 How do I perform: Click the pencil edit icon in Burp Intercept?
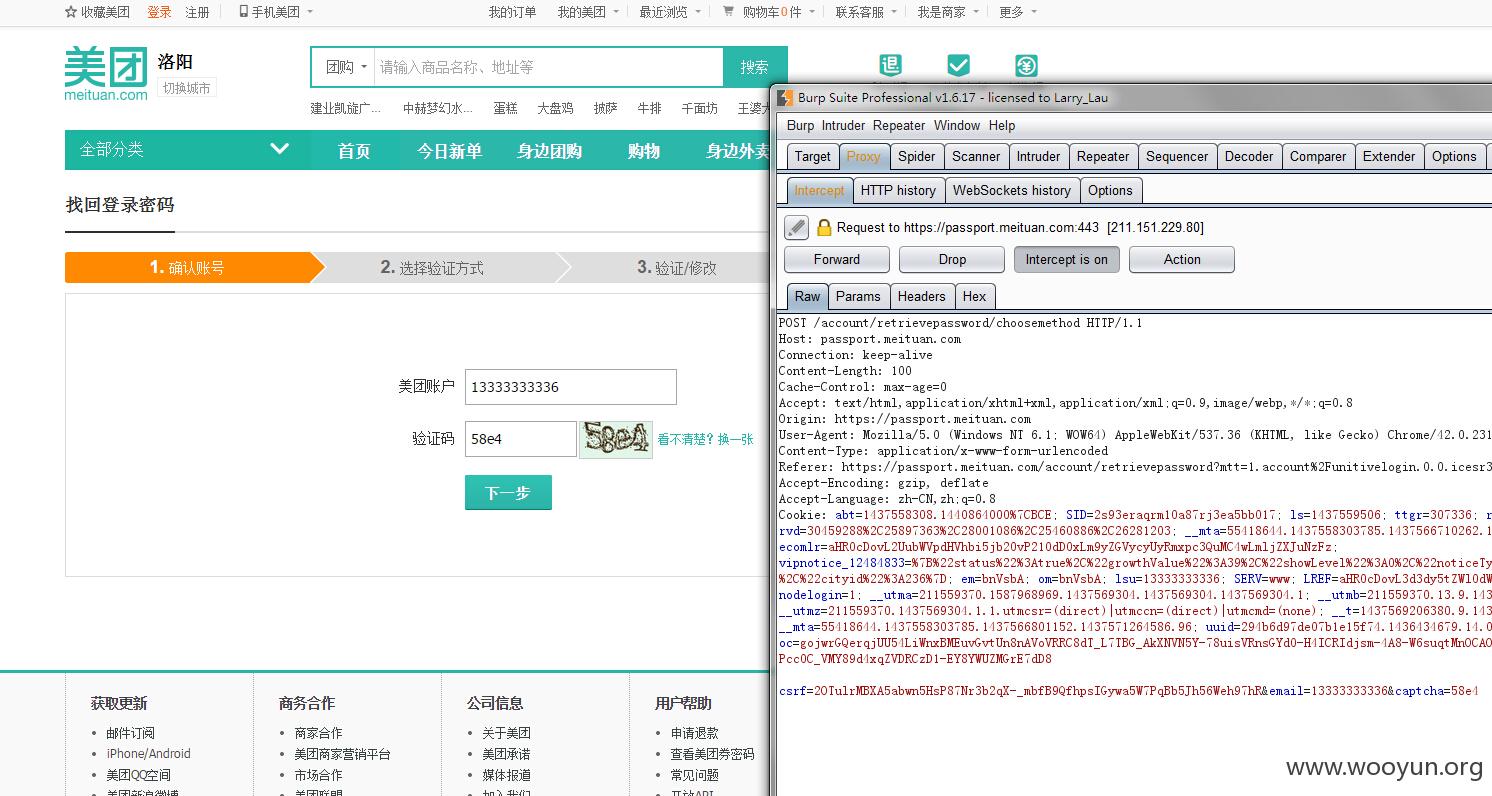[796, 227]
